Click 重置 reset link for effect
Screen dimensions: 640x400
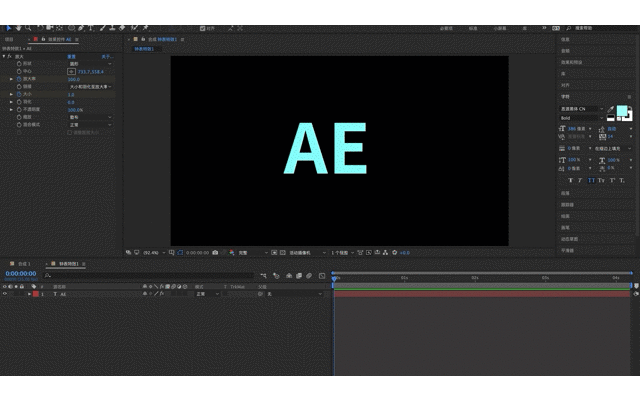pos(71,57)
